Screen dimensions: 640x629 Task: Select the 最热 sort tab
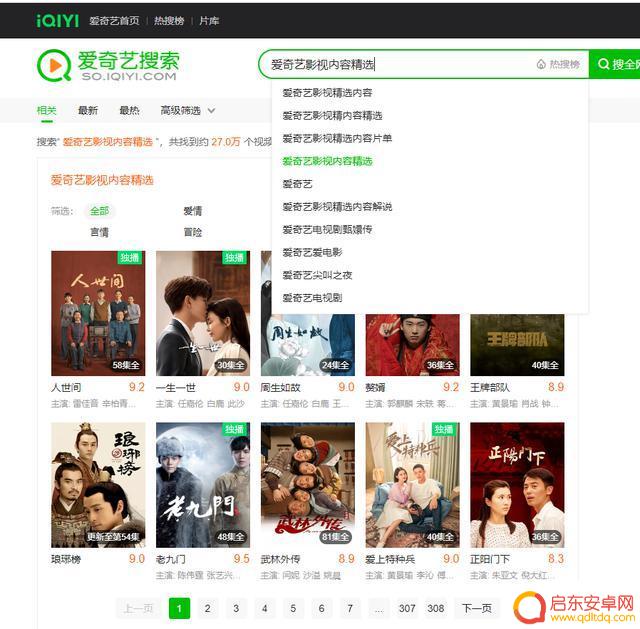[129, 110]
